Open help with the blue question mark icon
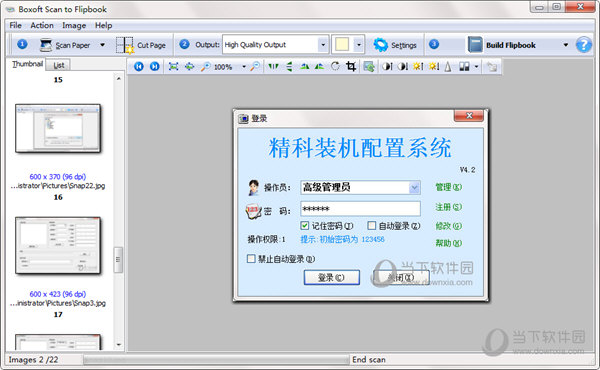The width and height of the screenshot is (600, 370). 584,45
